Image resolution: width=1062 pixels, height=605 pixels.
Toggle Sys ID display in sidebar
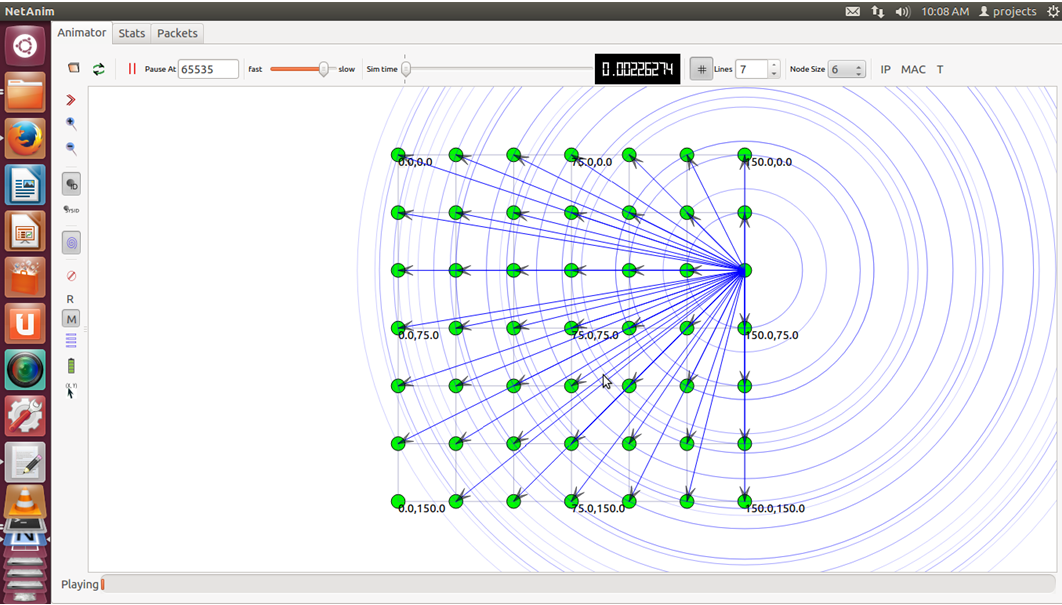tap(71, 207)
